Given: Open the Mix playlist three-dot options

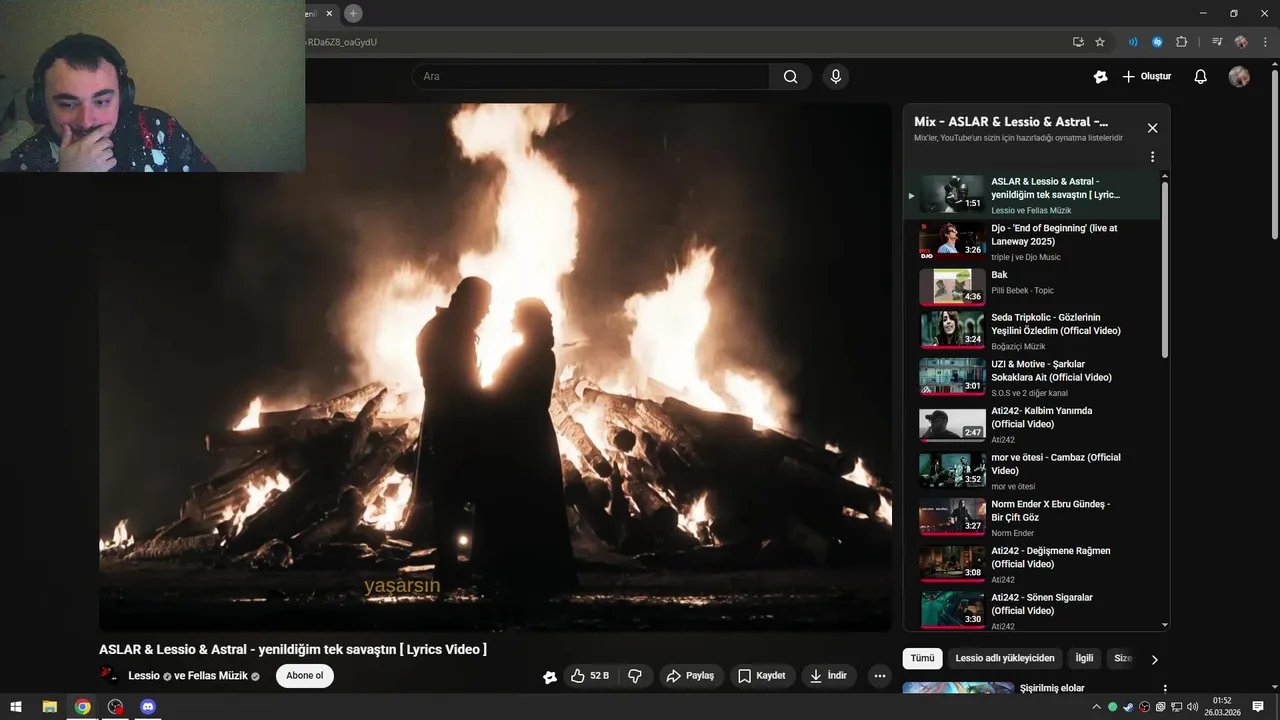Looking at the screenshot, I should point(1152,157).
